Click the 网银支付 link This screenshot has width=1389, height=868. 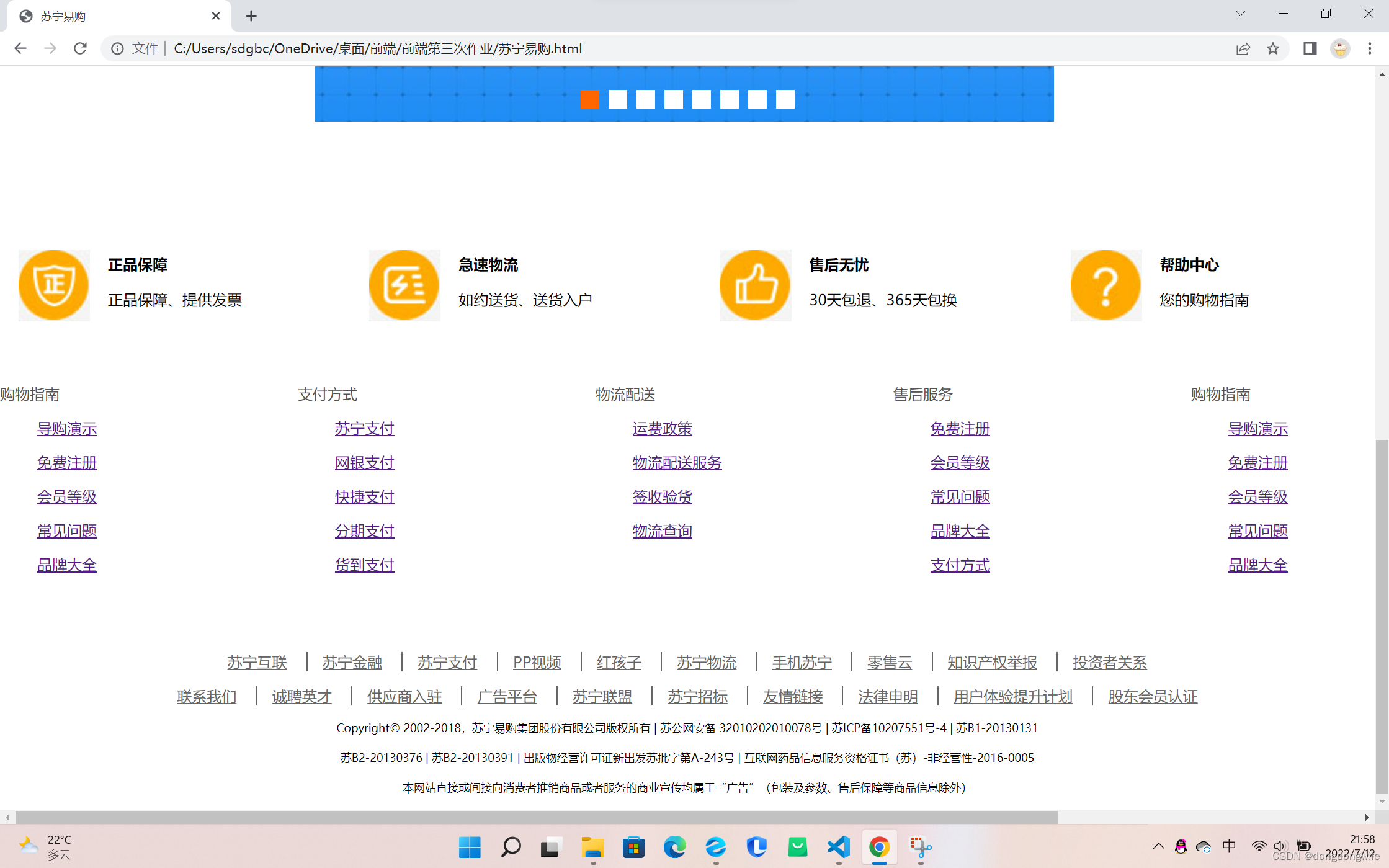tap(365, 463)
